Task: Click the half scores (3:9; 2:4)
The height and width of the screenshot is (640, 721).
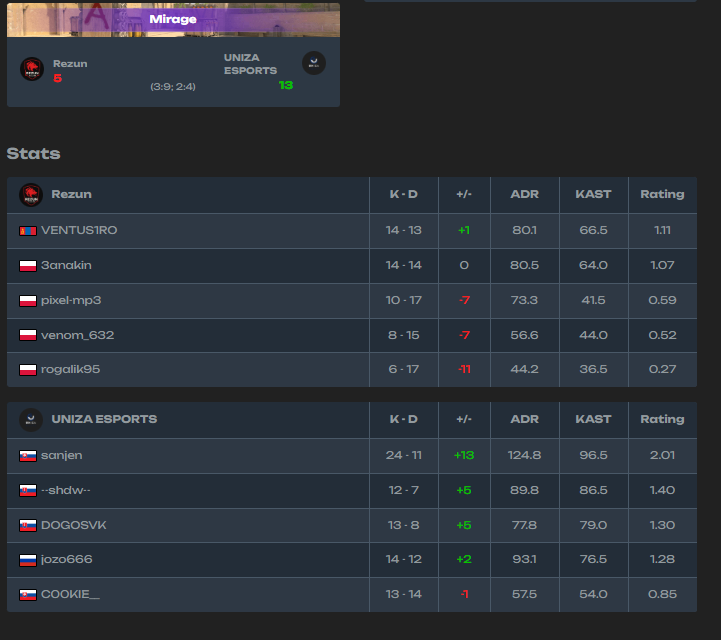Action: pos(173,86)
